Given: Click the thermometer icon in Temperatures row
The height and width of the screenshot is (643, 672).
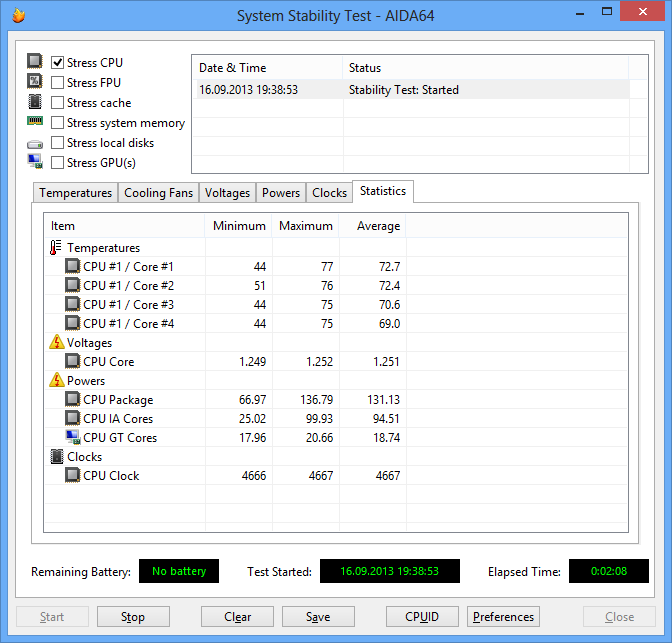Looking at the screenshot, I should pos(56,248).
